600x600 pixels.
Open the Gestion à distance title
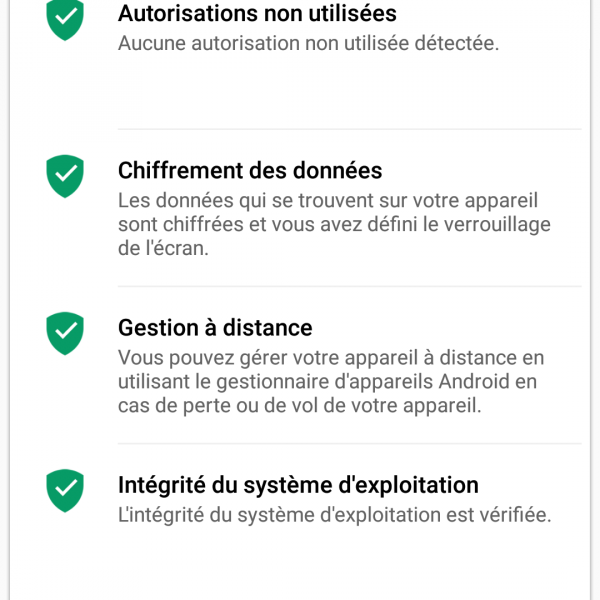215,328
